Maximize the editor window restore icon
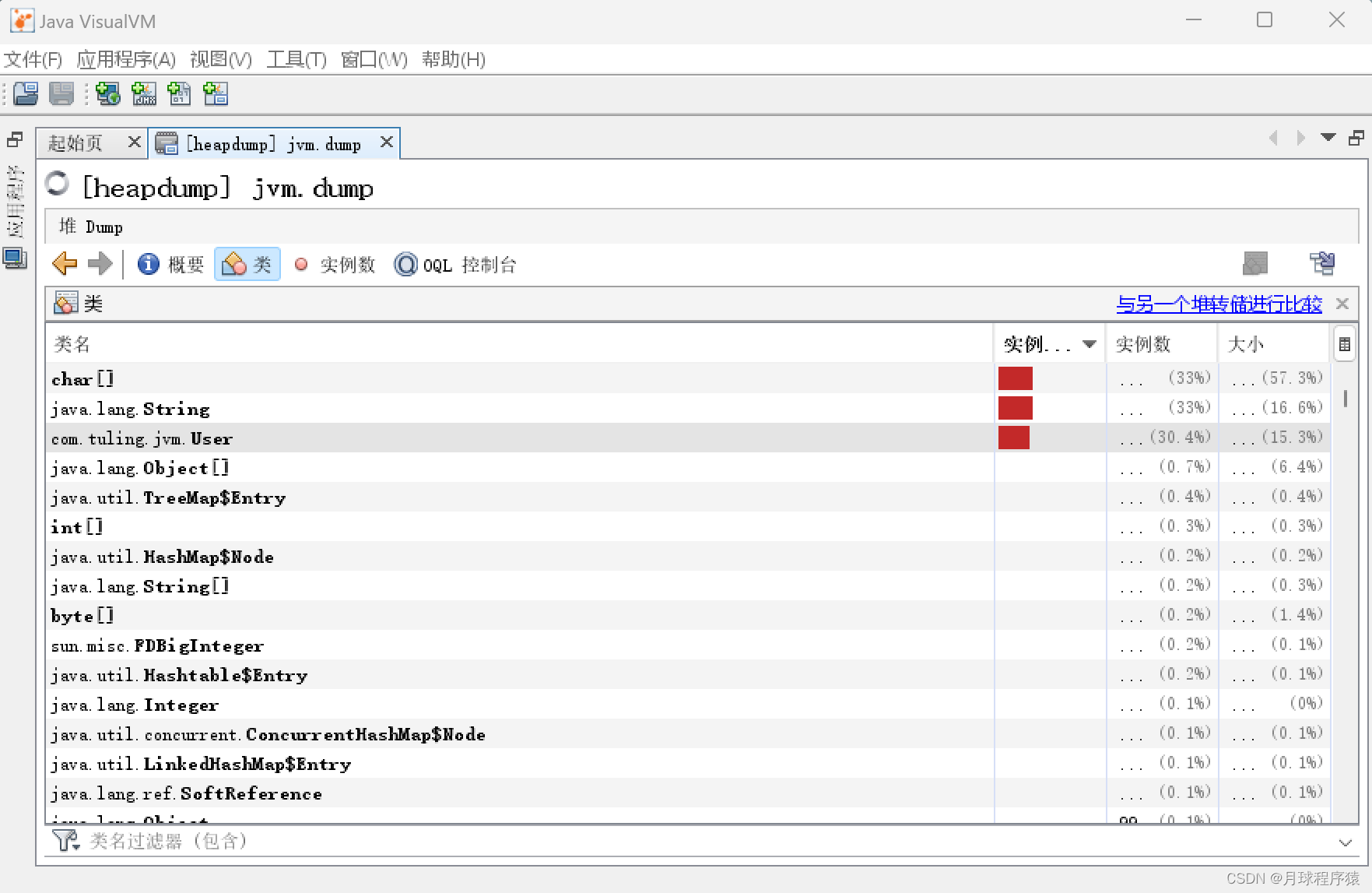Screen dimensions: 1372x893 [1356, 138]
